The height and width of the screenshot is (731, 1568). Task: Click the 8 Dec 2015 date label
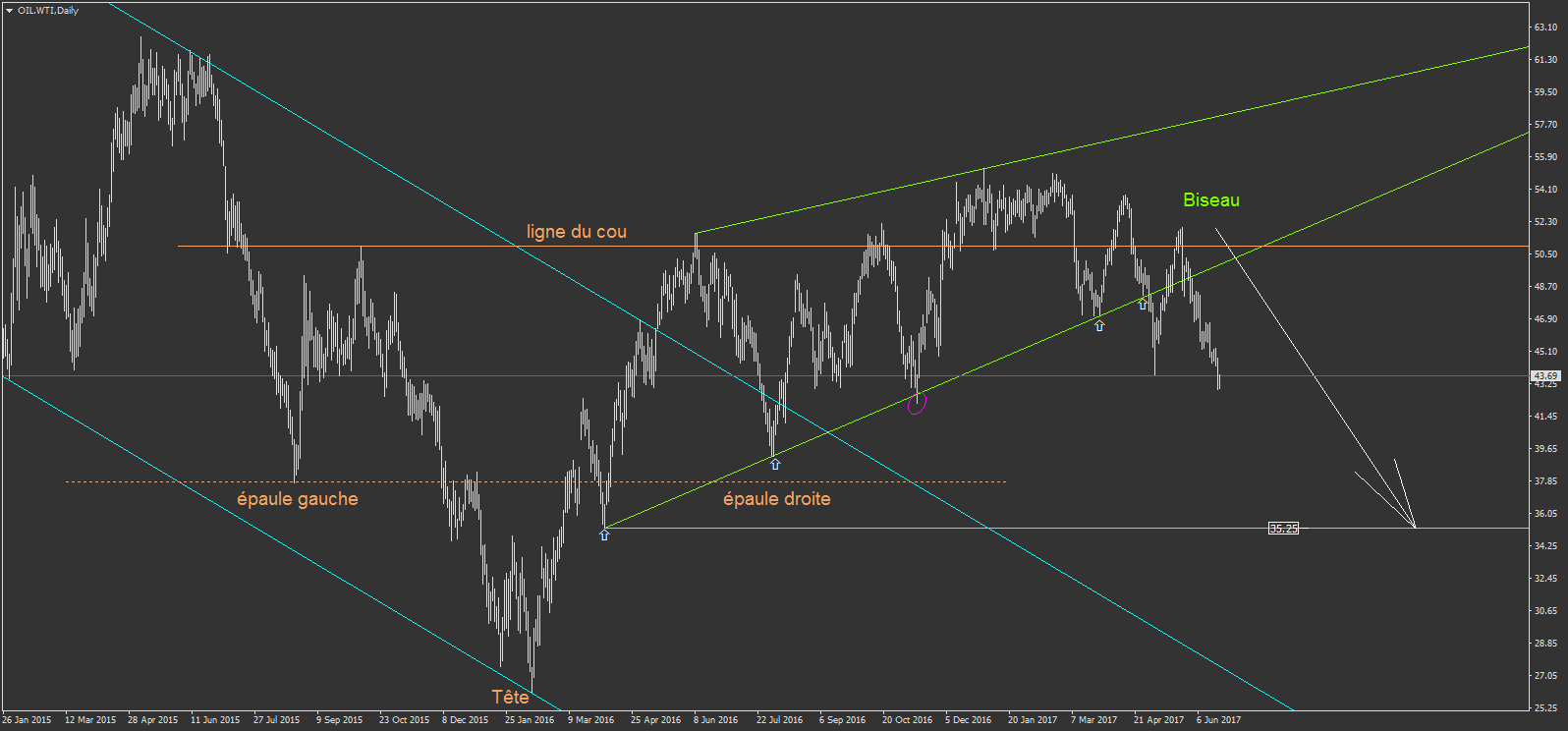[x=466, y=720]
